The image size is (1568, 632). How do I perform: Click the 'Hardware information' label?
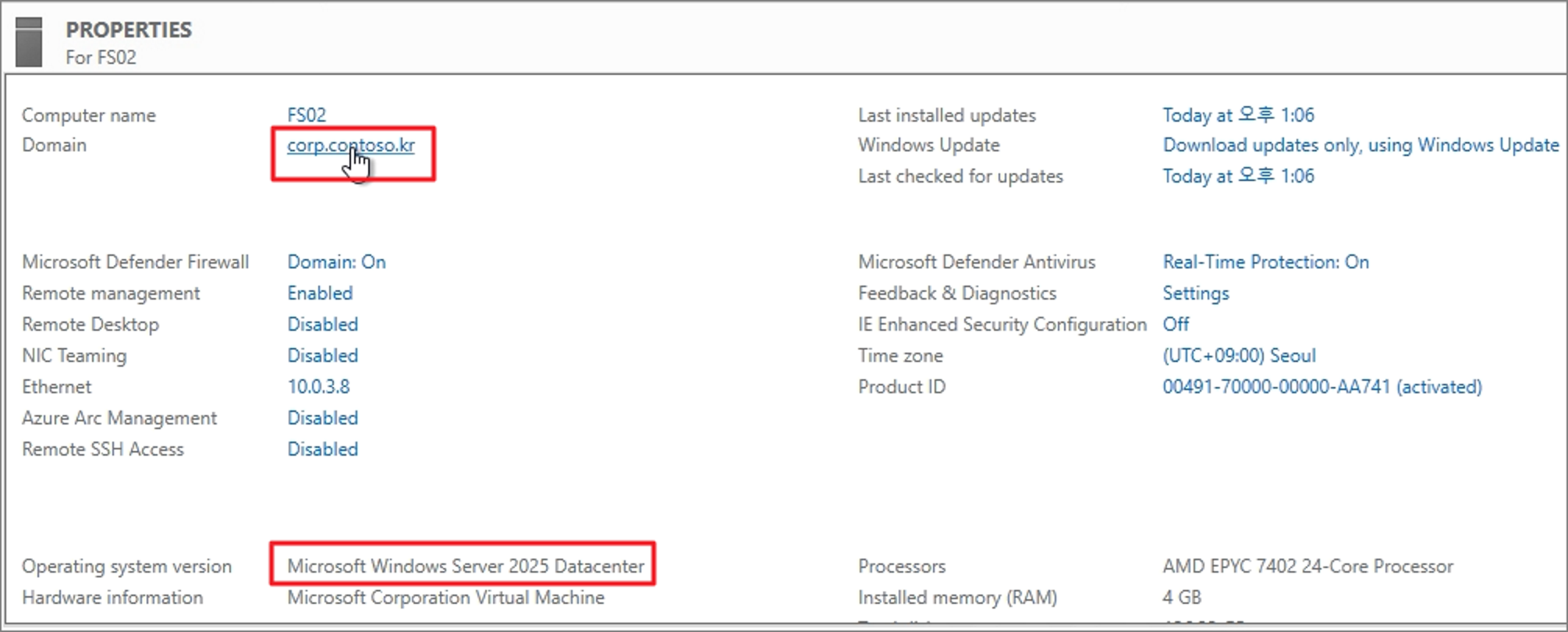(x=112, y=598)
